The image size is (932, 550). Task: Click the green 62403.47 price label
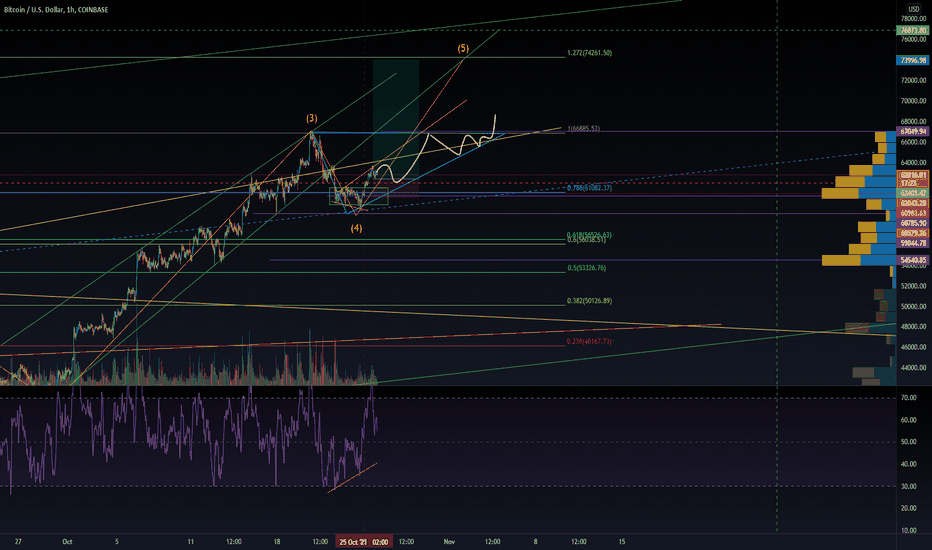(x=913, y=193)
